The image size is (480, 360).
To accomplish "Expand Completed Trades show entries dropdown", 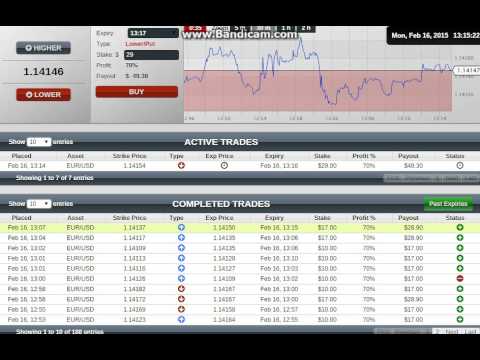I will (39, 204).
